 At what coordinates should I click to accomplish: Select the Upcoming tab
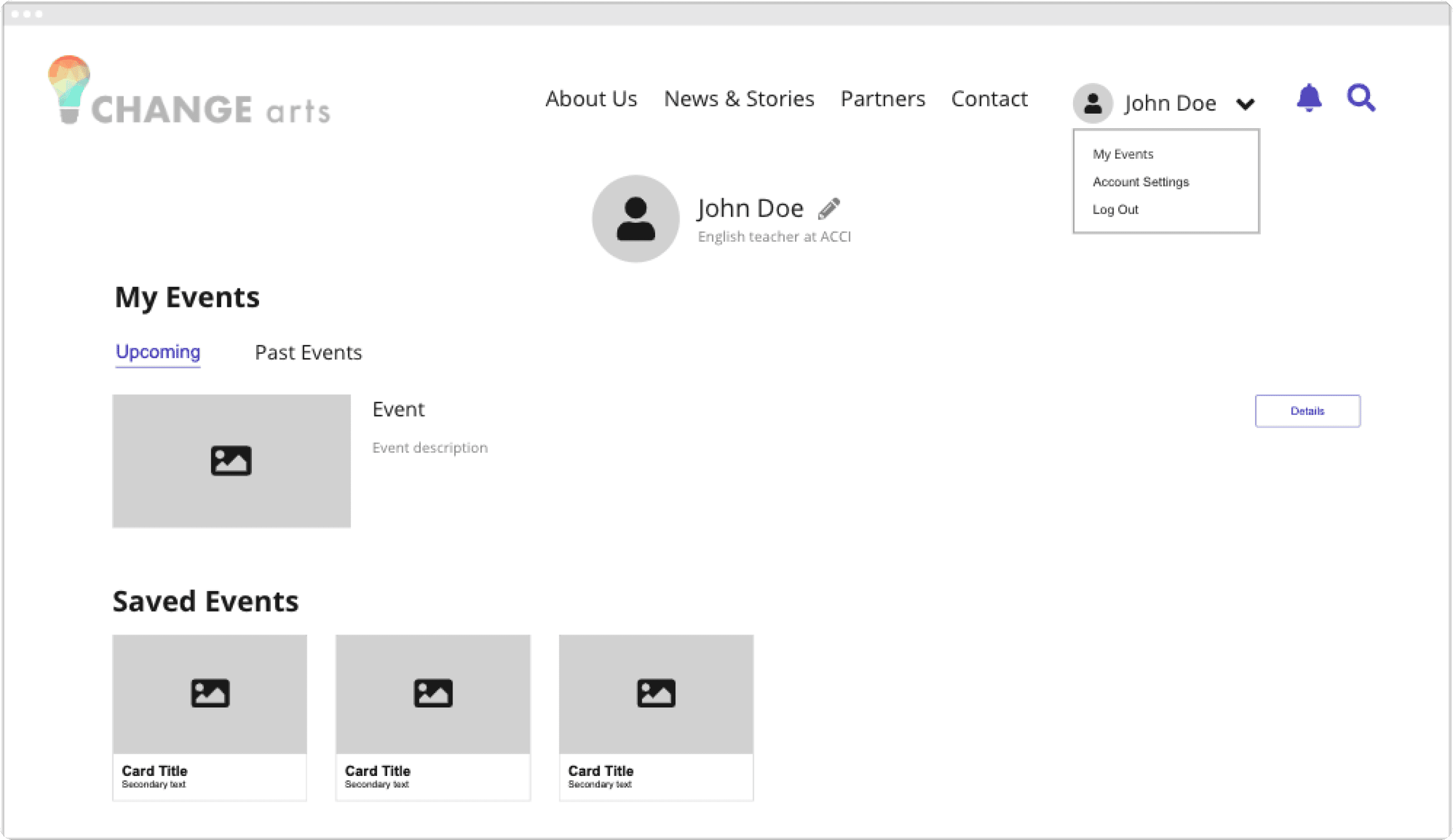(158, 351)
